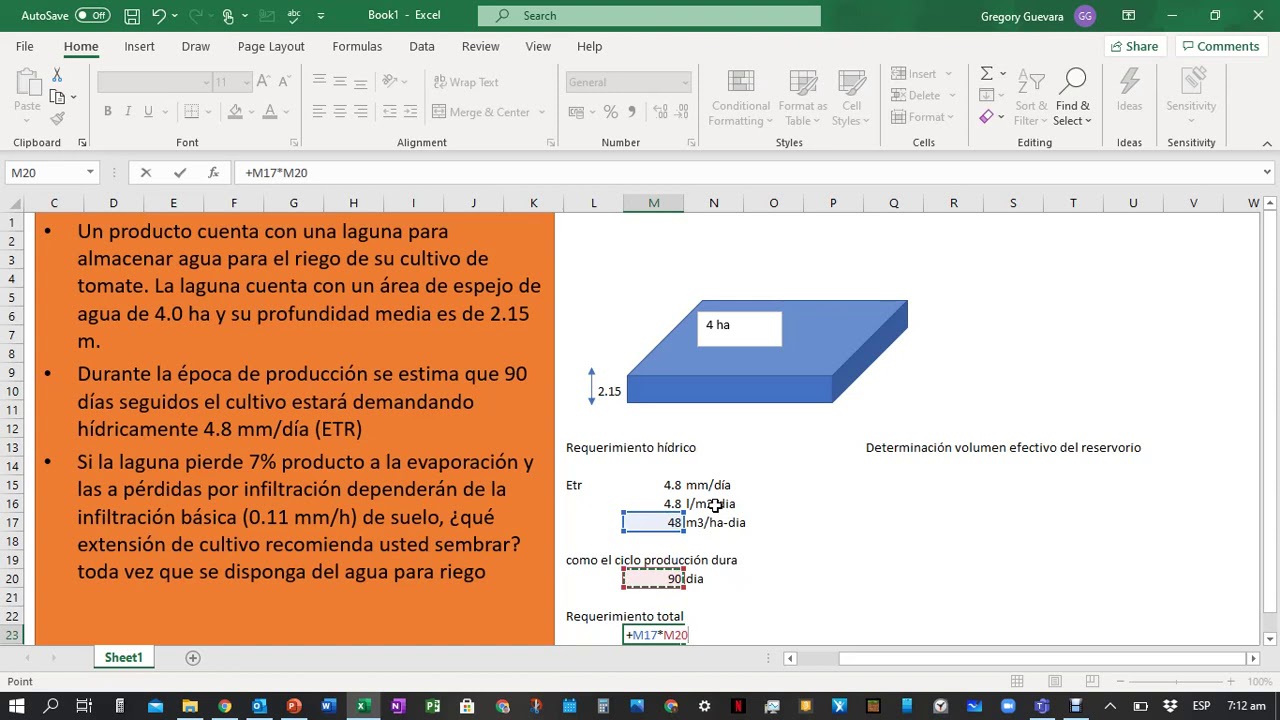Click the Share button
The image size is (1280, 720).
pos(1134,46)
